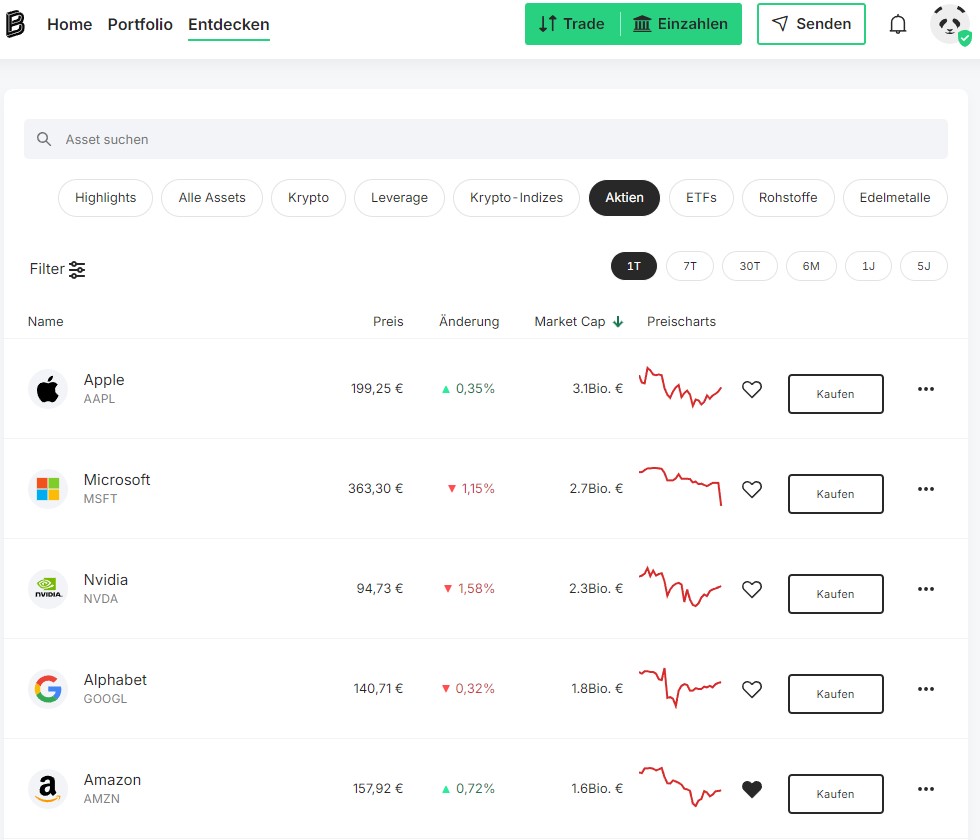
Task: Favorite Apple with the heart icon
Action: [x=752, y=390]
